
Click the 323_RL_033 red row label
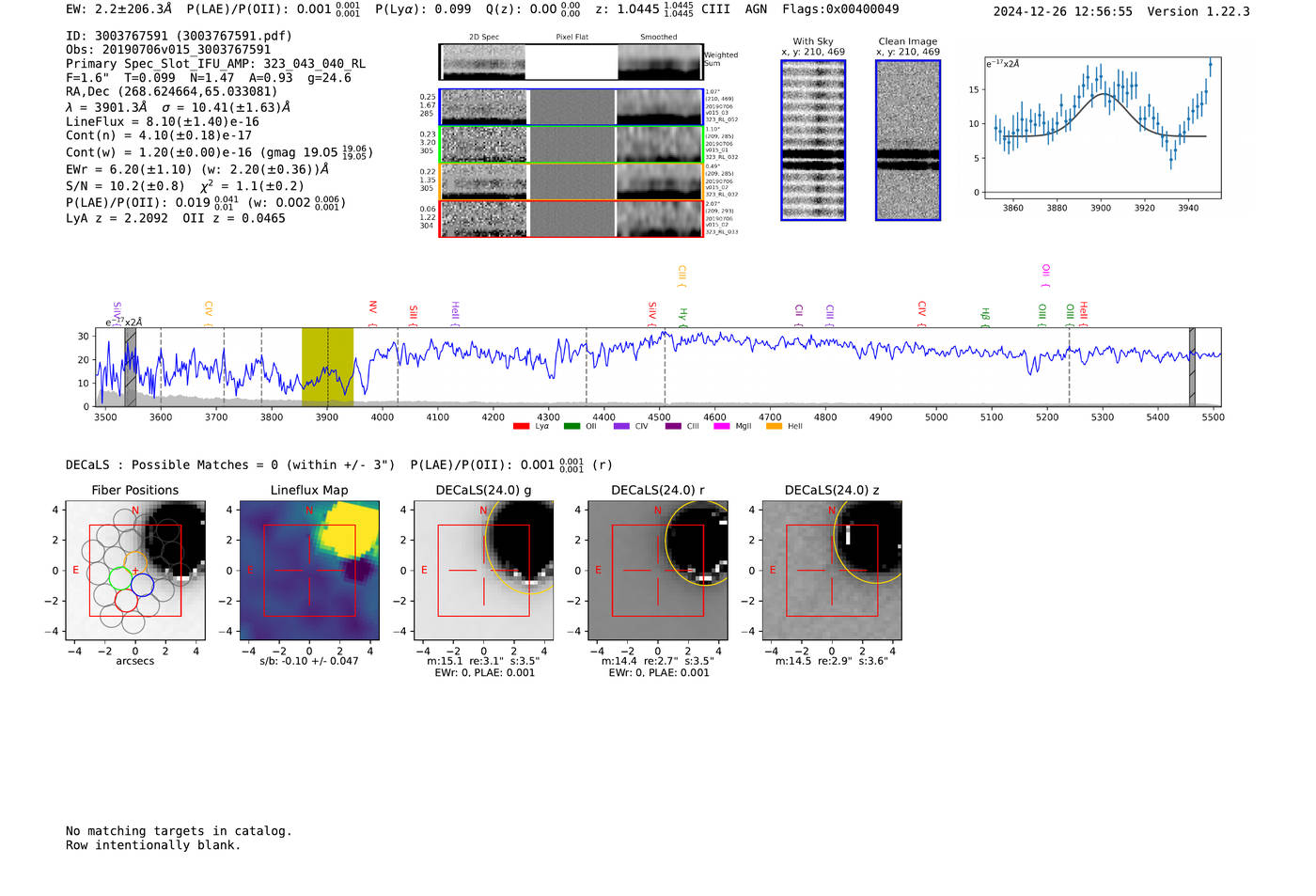tap(722, 231)
